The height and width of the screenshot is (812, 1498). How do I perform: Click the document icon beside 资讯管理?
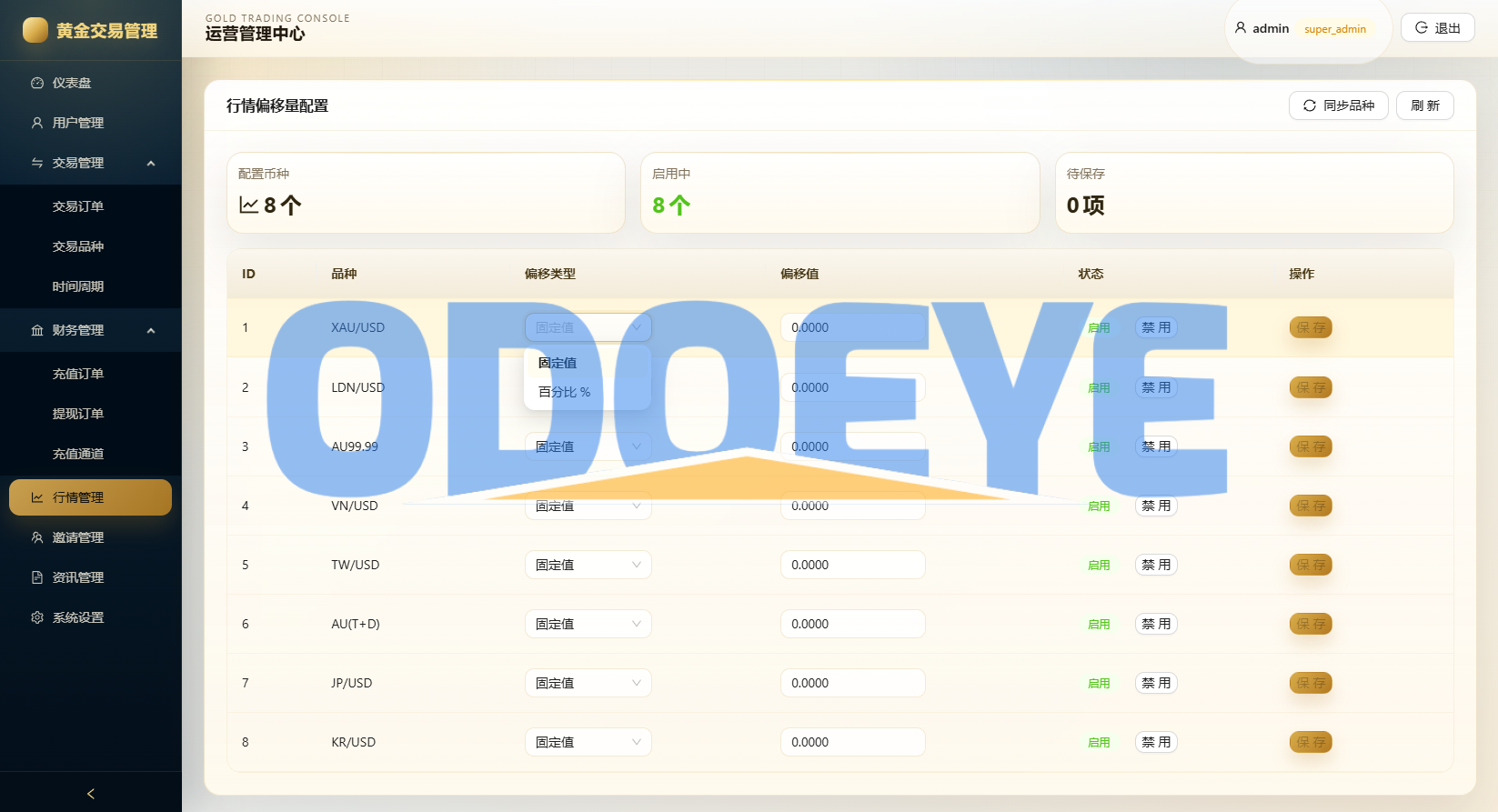coord(37,577)
